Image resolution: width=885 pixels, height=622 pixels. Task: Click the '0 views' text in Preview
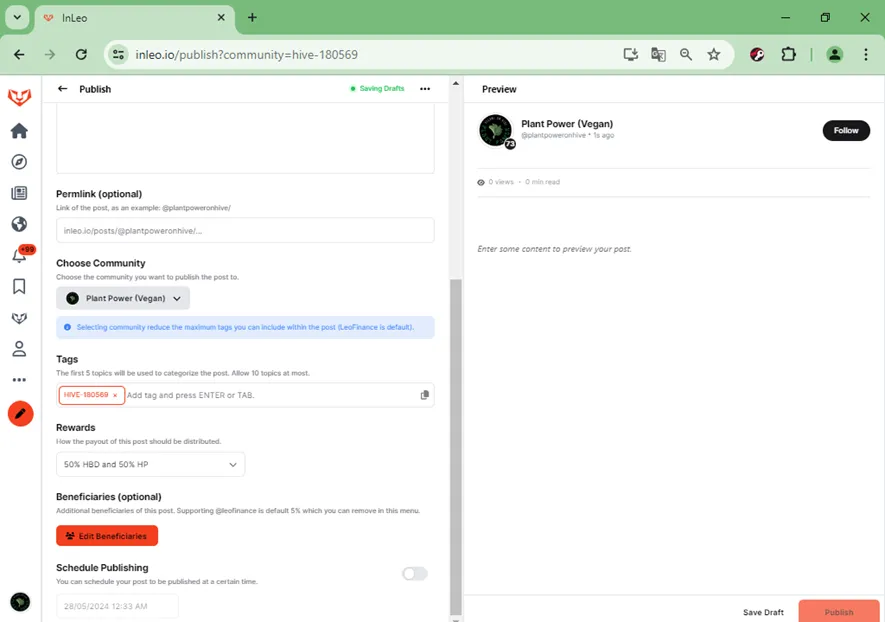coord(501,182)
